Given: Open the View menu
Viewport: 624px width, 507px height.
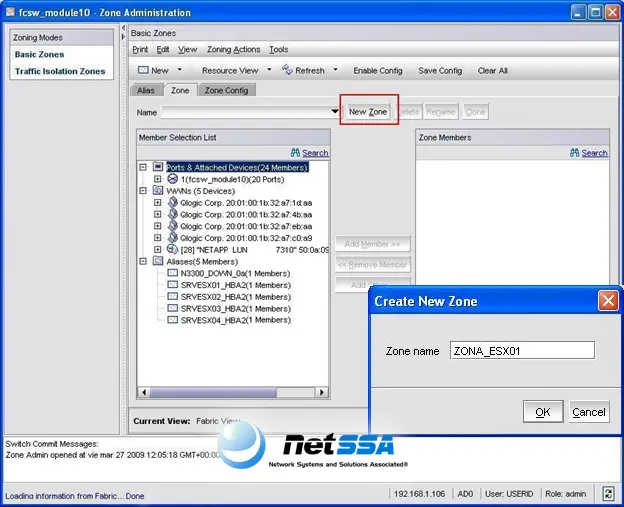Looking at the screenshot, I should (187, 49).
